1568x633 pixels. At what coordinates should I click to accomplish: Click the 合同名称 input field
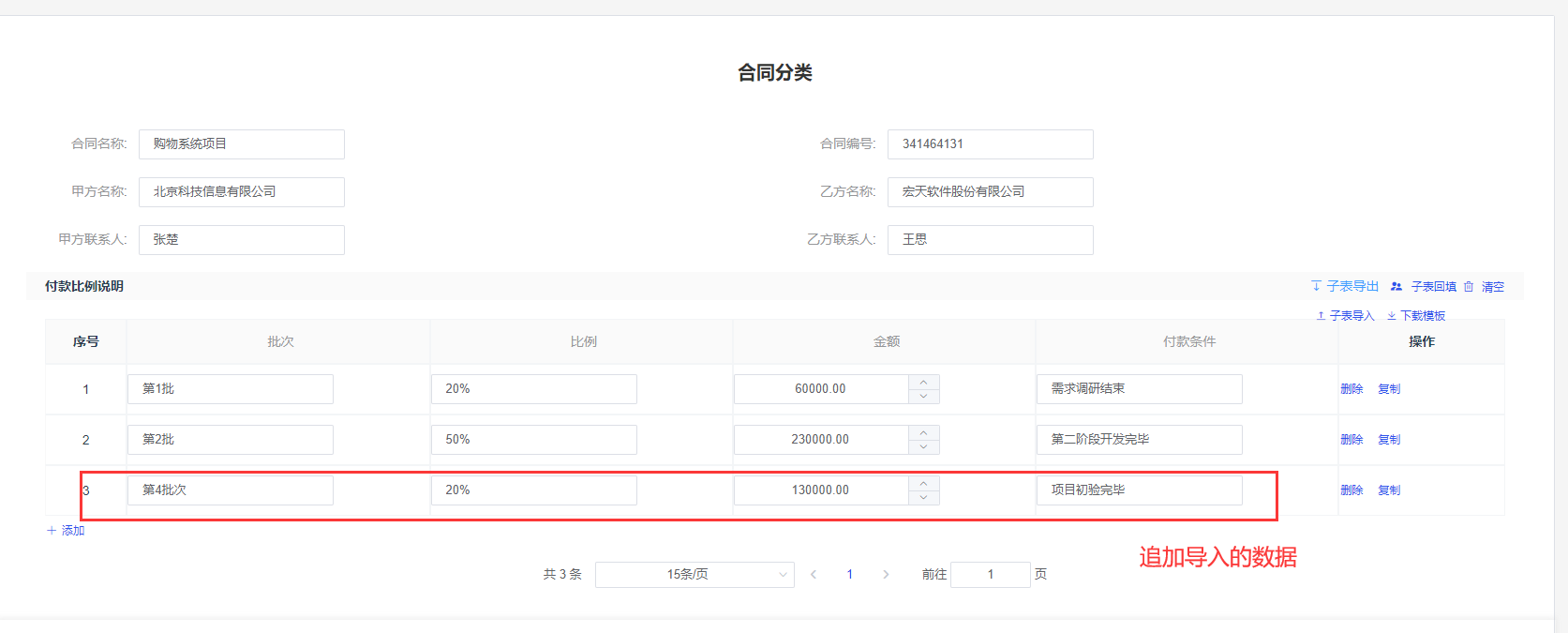click(x=242, y=144)
